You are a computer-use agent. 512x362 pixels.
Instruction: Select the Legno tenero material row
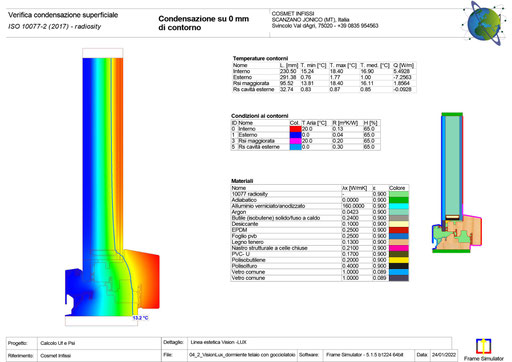320,242
